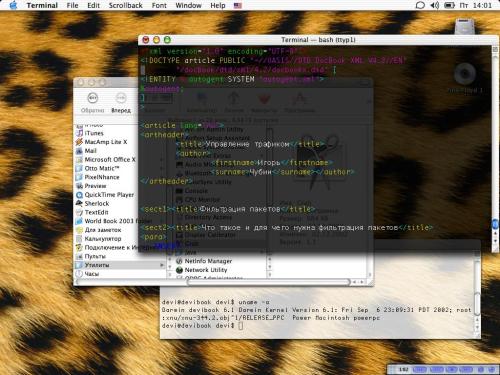The width and height of the screenshot is (500, 375).
Task: Select TextEdit in the applications list
Action: (96, 212)
